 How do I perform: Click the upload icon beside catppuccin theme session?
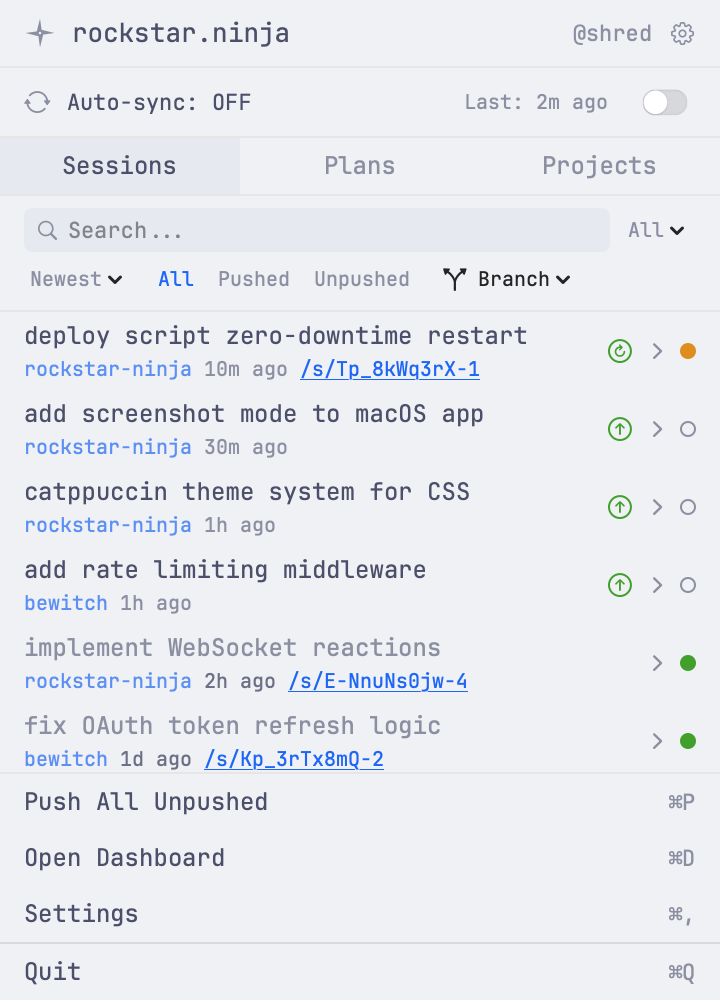618,507
